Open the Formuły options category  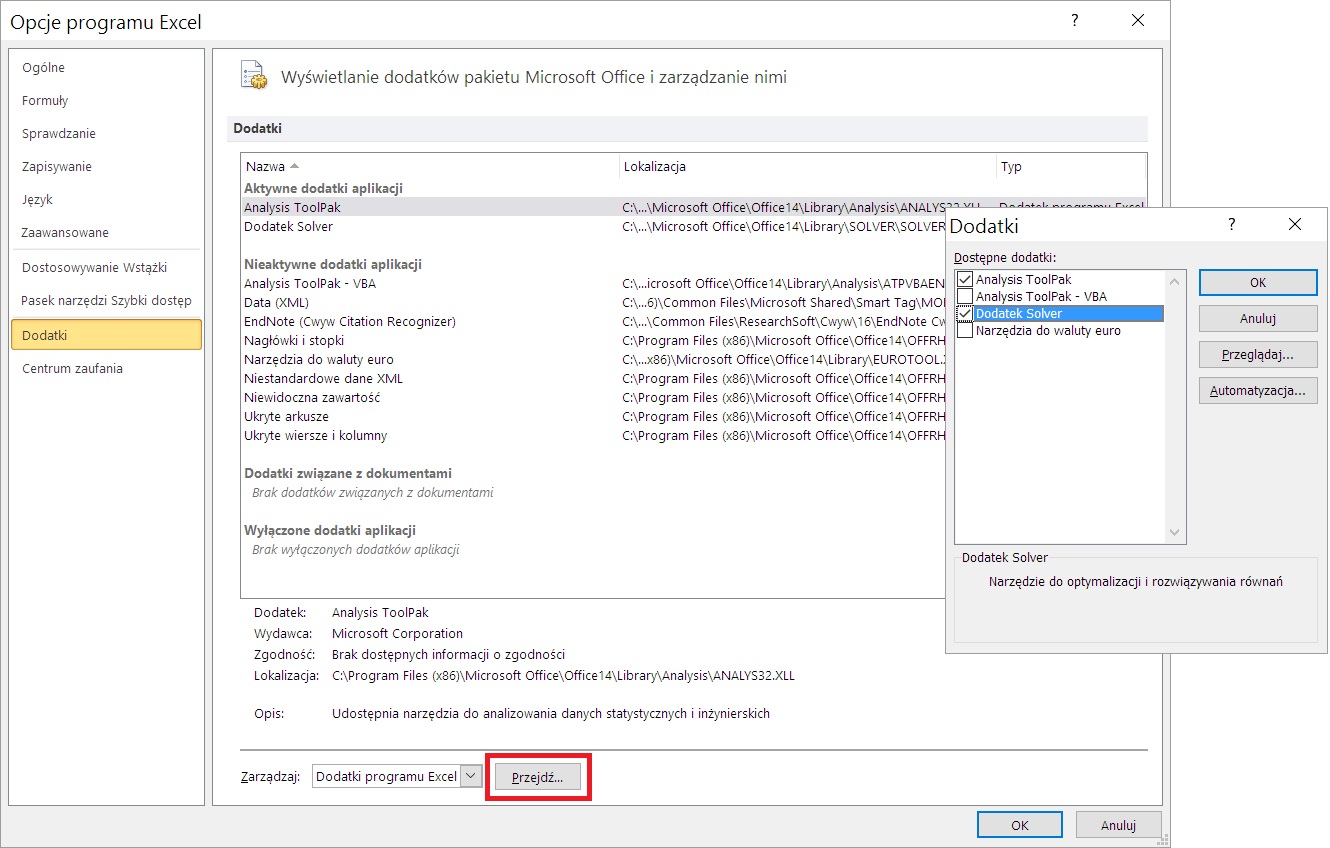pyautogui.click(x=106, y=100)
